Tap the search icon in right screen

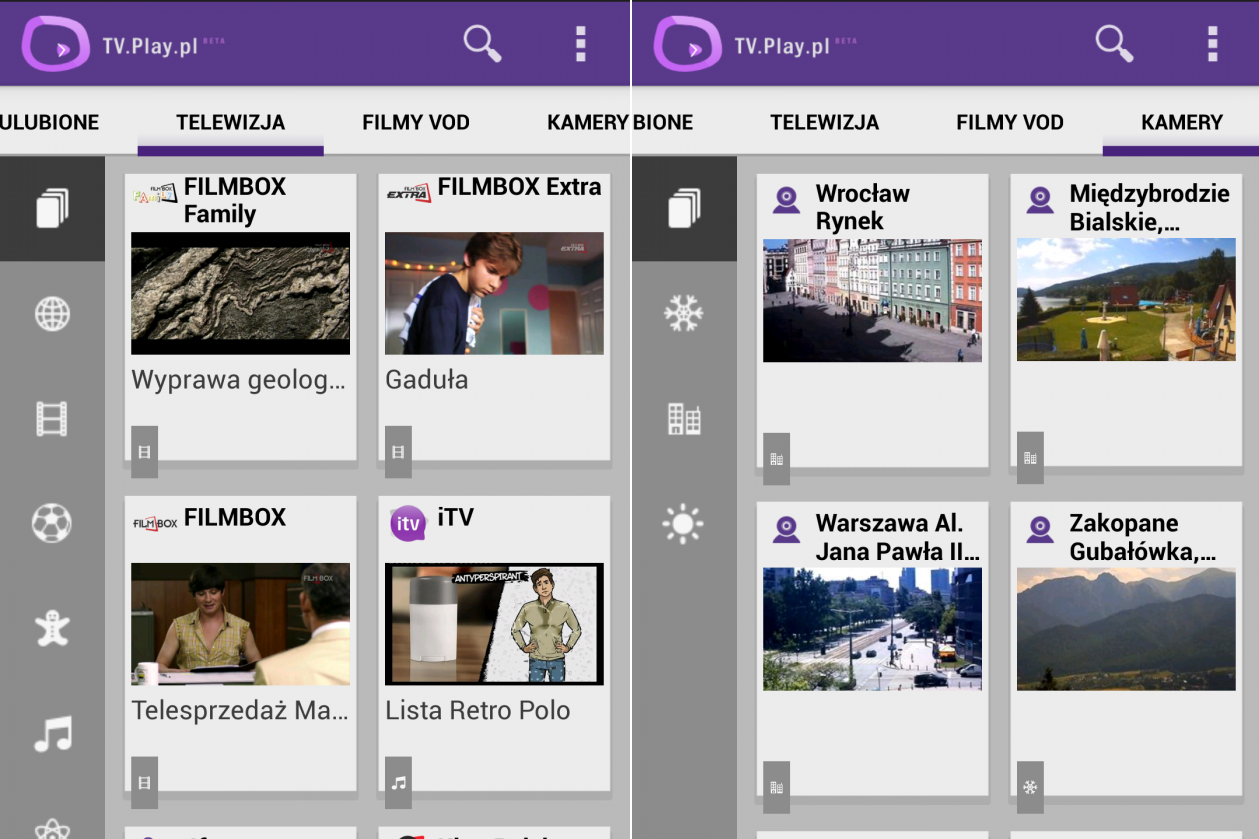pyautogui.click(x=1114, y=44)
